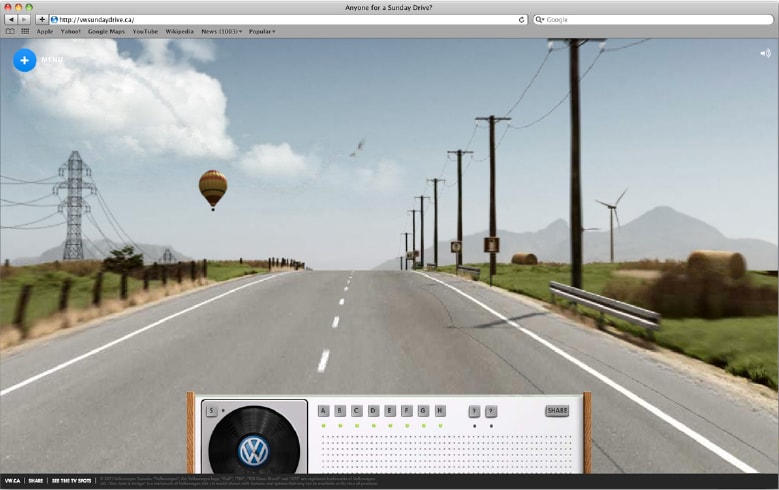Toggle sound key F on the radio
This screenshot has height=490, width=779.
pos(407,410)
